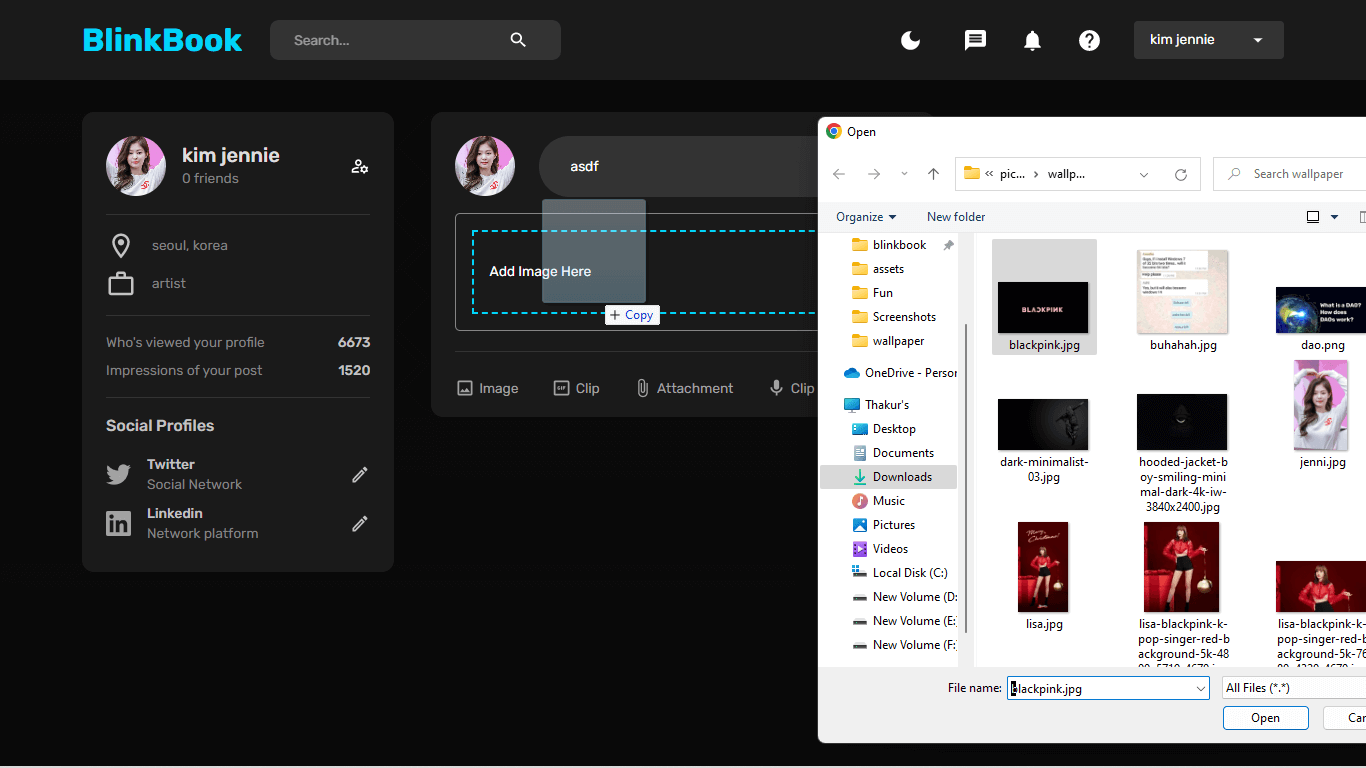Click the Refresh button in Open dialog
1366x768 pixels.
[x=1181, y=174]
